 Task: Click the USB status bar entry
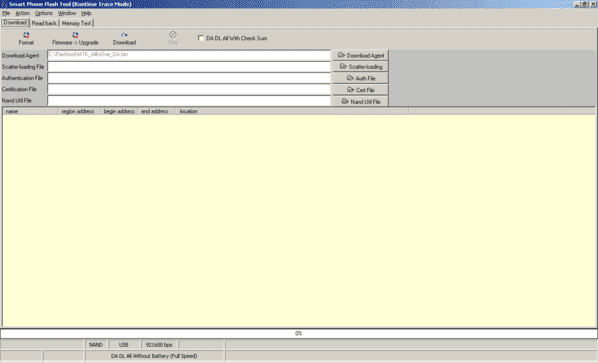point(124,345)
